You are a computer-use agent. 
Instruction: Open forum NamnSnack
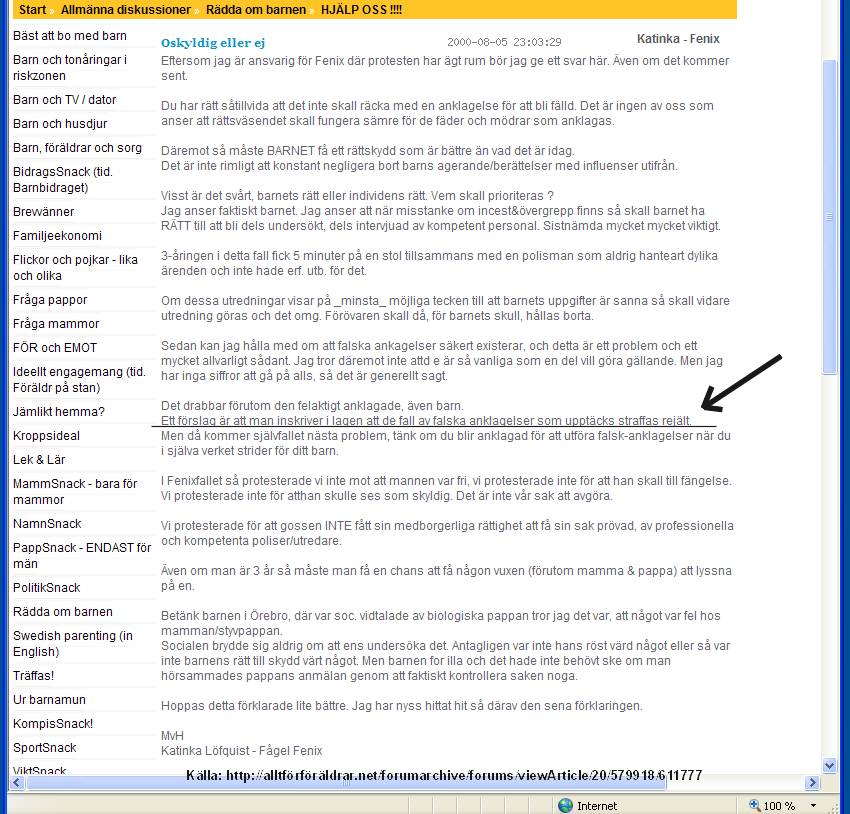[x=47, y=524]
